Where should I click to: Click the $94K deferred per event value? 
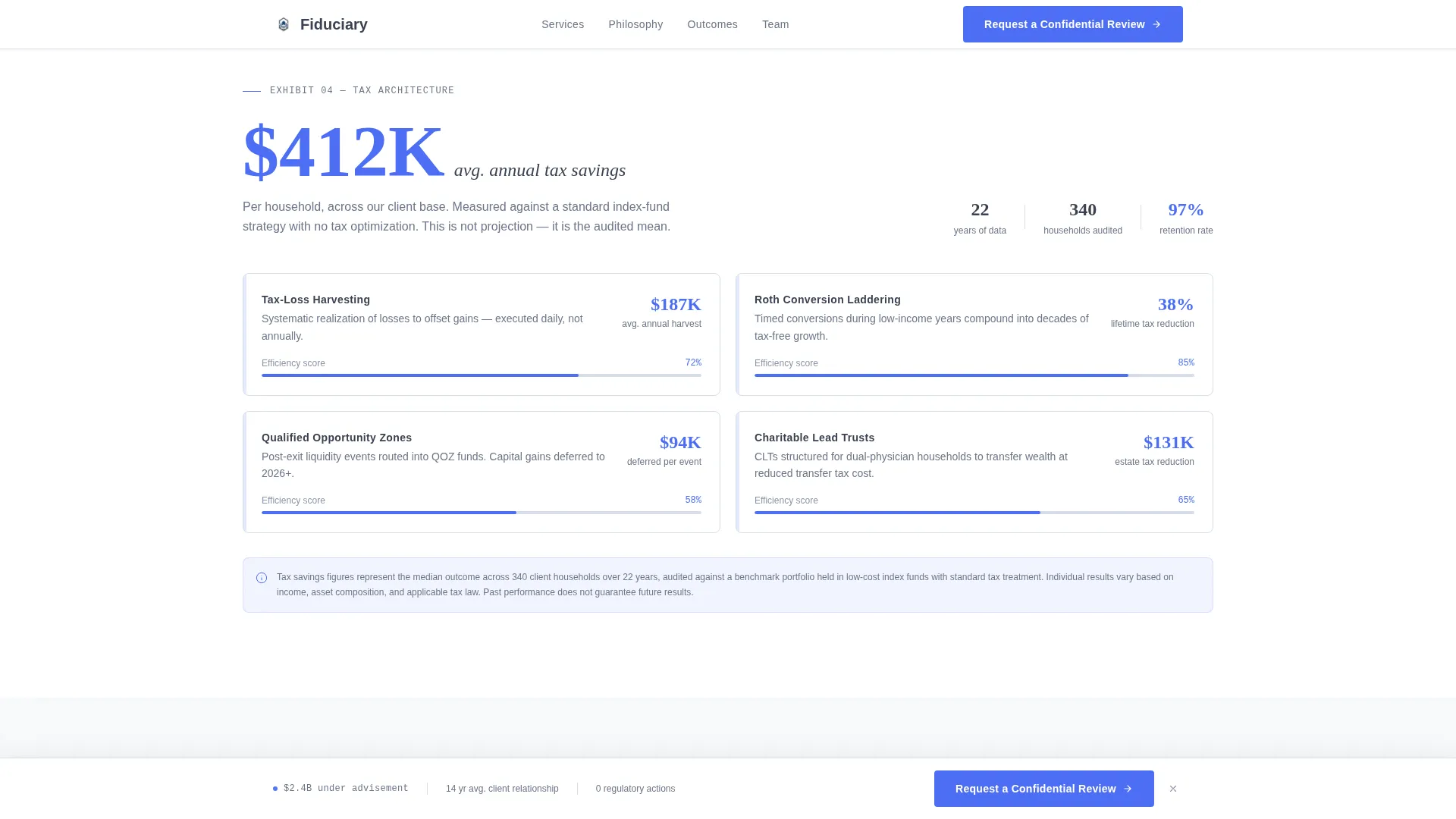click(x=680, y=442)
